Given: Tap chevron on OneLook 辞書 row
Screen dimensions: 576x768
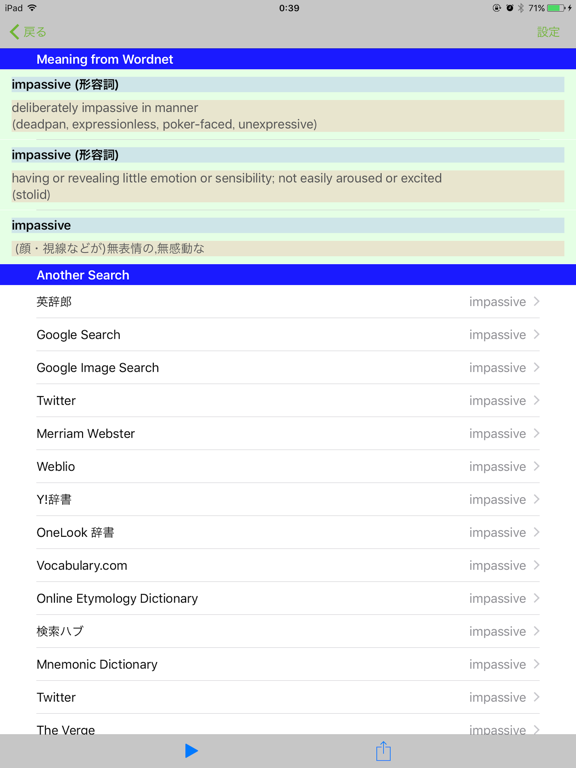Looking at the screenshot, I should 536,532.
